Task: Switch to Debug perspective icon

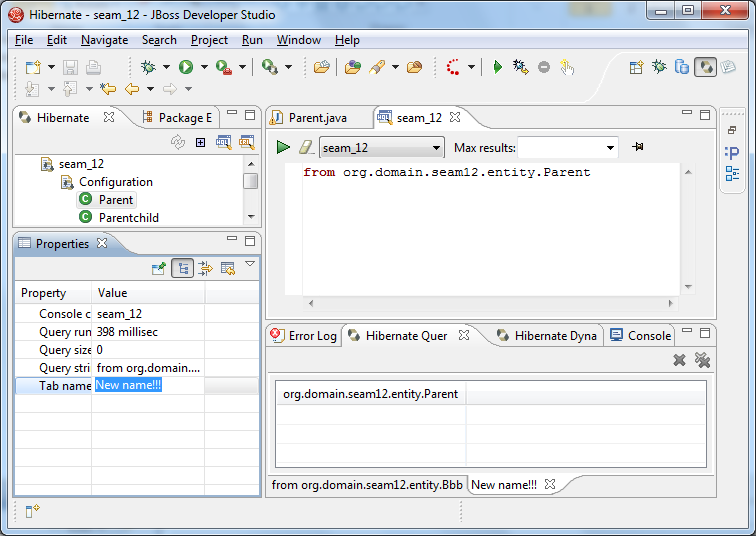Action: [x=659, y=67]
